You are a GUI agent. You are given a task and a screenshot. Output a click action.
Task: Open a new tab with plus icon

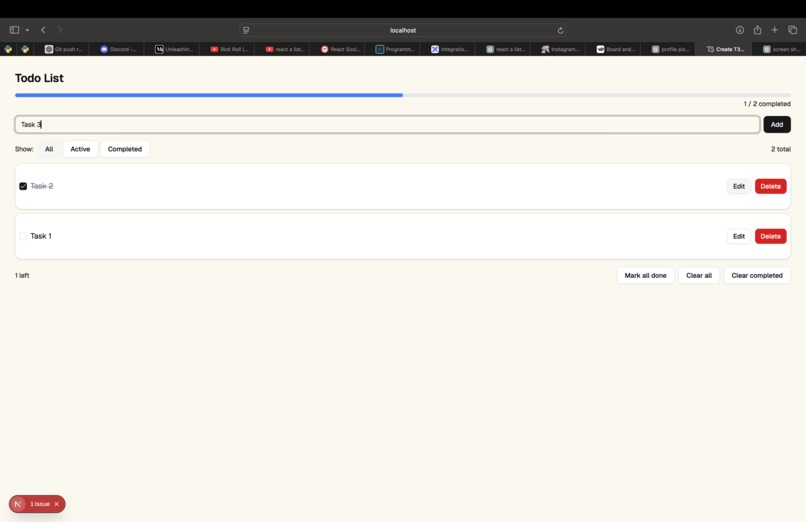pyautogui.click(x=775, y=30)
